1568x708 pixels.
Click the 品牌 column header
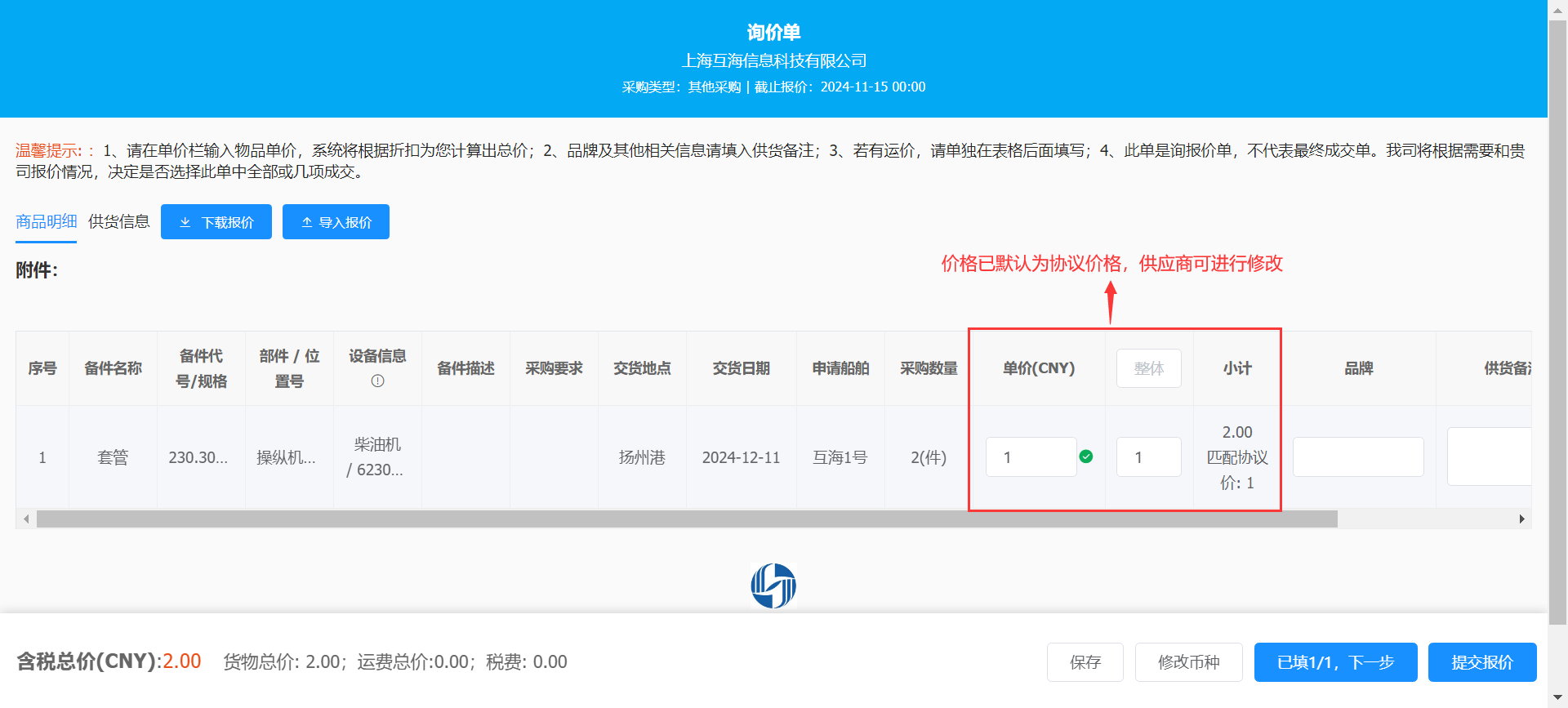pos(1359,368)
